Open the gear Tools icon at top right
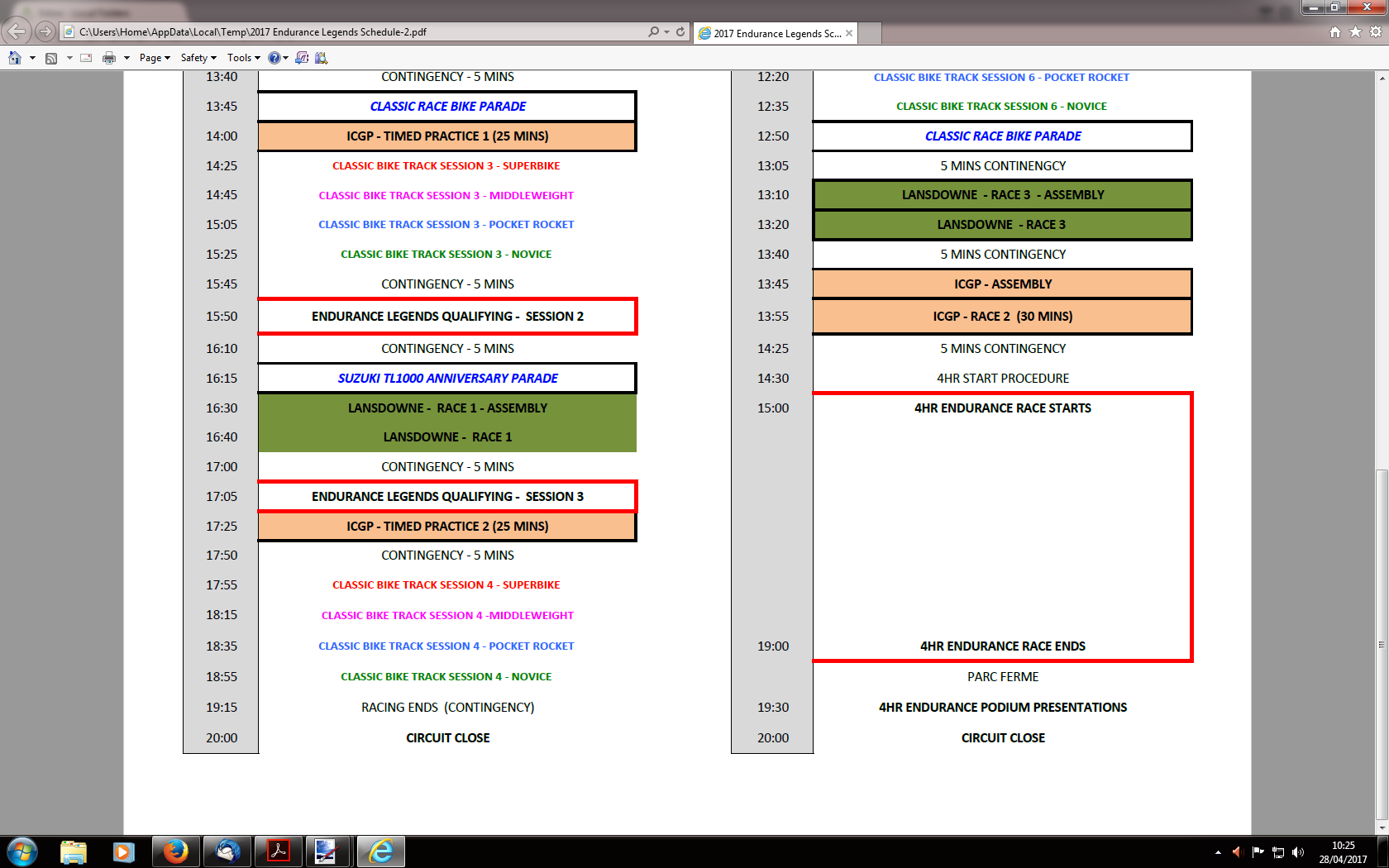The width and height of the screenshot is (1389, 868). tap(1376, 31)
